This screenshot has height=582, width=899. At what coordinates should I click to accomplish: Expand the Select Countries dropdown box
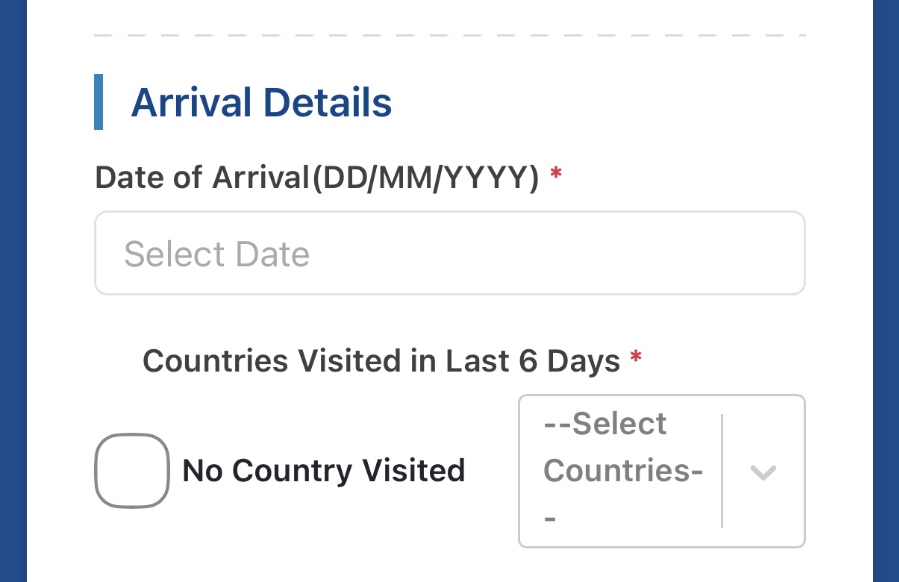tap(620, 471)
